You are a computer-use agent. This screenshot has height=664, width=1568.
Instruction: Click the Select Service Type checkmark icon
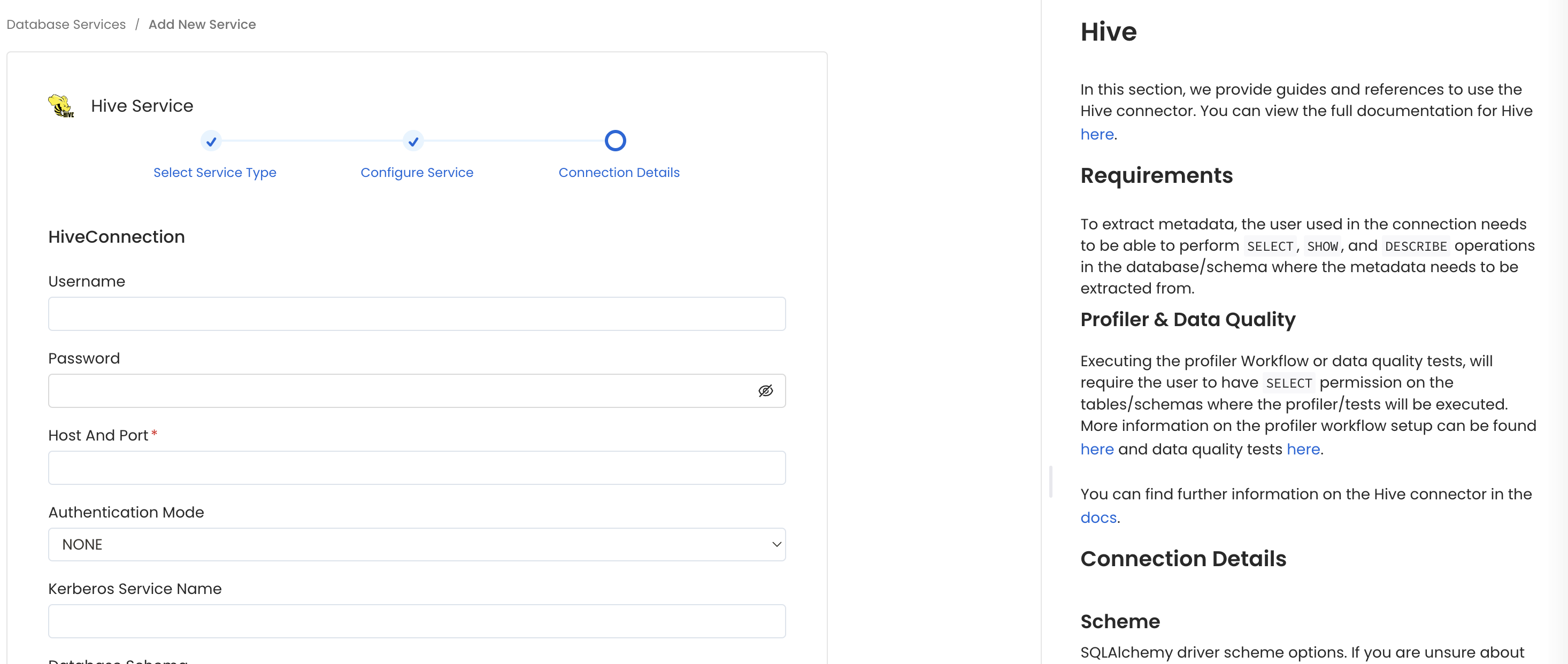211,141
